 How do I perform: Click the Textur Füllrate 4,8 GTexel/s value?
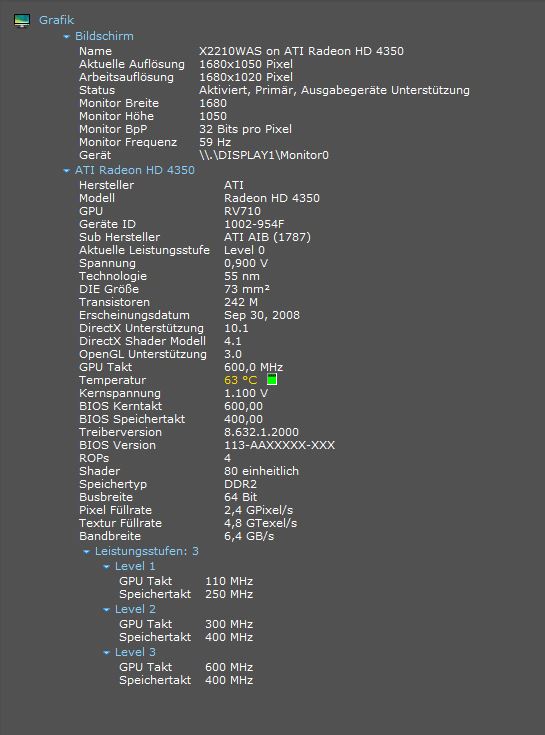click(x=261, y=524)
